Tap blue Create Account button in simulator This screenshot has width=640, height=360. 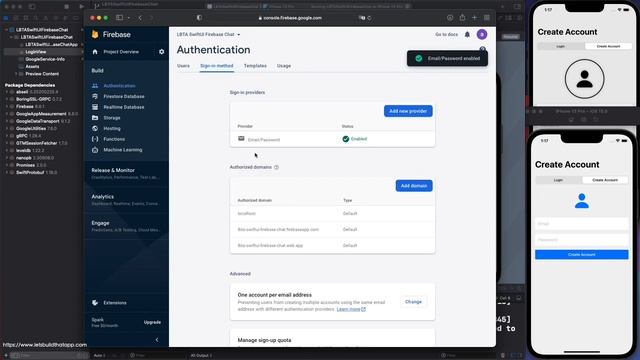(x=582, y=255)
